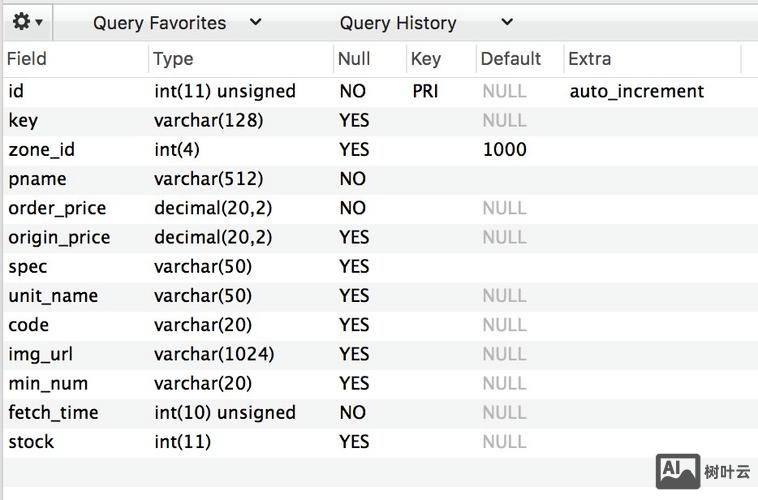Viewport: 758px width, 500px height.
Task: Click the AI watermark logo icon
Action: pyautogui.click(x=677, y=471)
